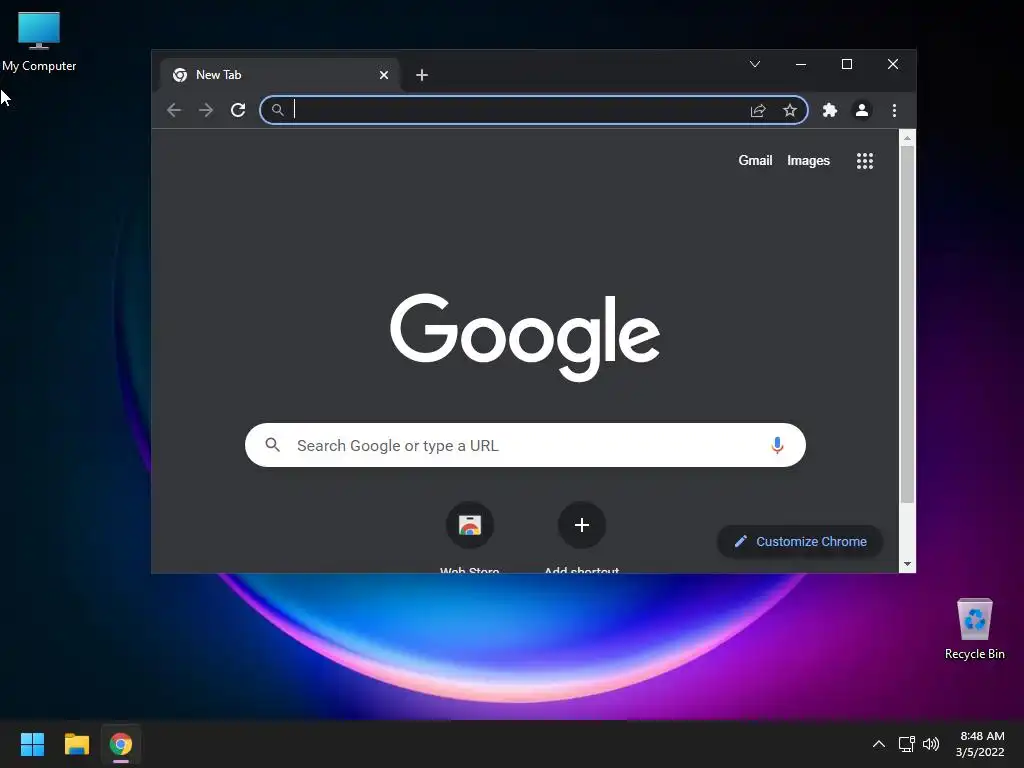Minimize the Chrome window
Image resolution: width=1024 pixels, height=768 pixels.
pyautogui.click(x=801, y=64)
